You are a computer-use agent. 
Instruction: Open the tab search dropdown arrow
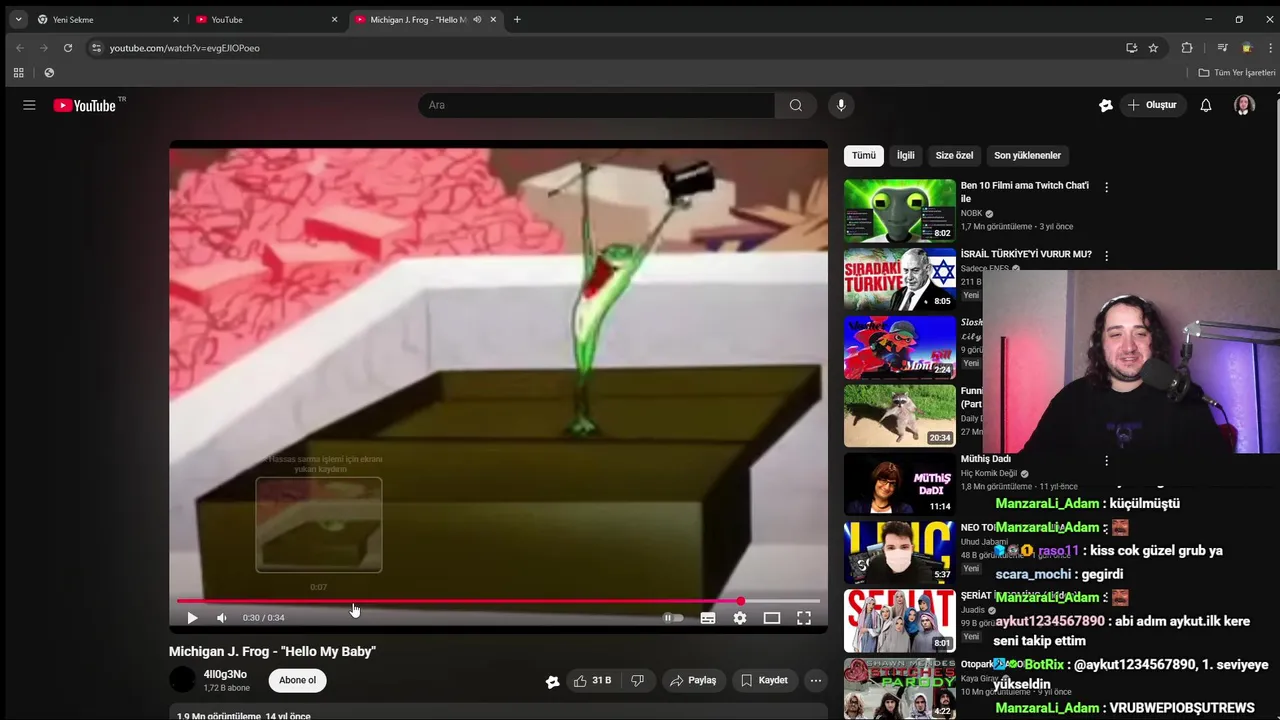[18, 19]
